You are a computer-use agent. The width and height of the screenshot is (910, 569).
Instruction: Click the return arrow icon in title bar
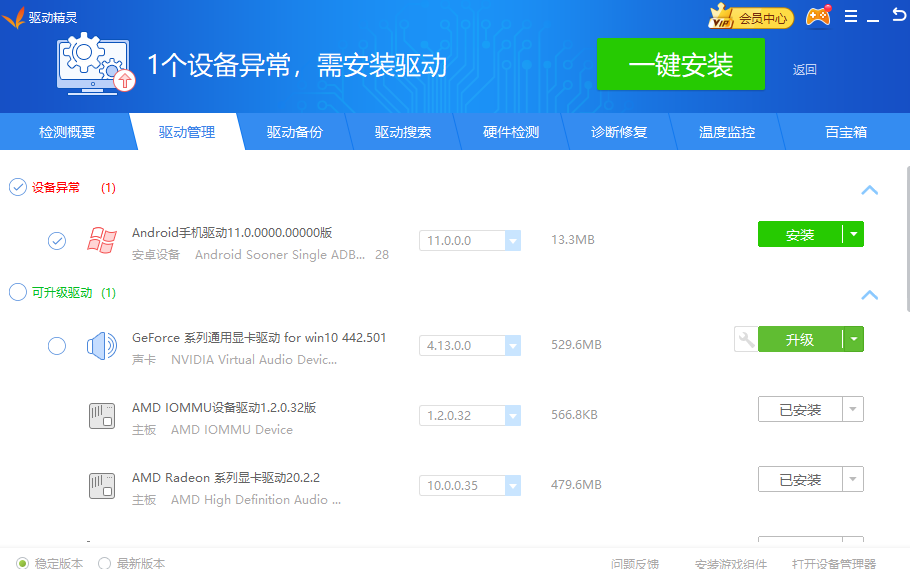point(899,15)
